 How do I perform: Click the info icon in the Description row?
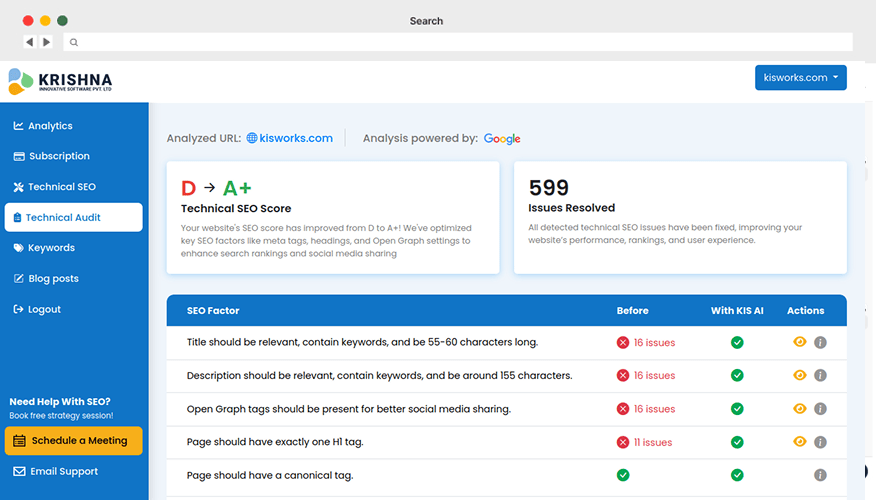tap(820, 375)
